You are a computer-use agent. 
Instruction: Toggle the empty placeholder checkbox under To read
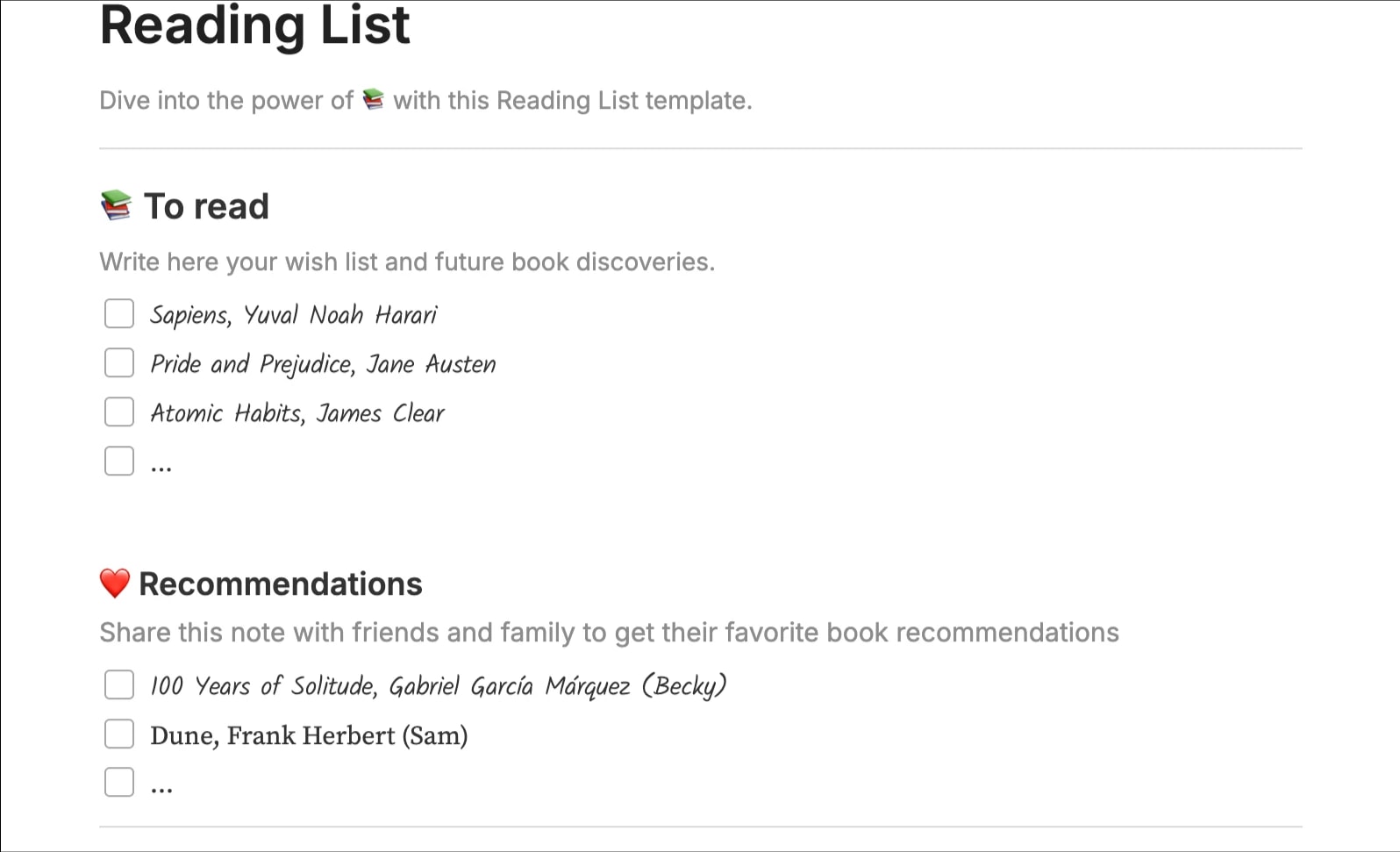(x=119, y=461)
